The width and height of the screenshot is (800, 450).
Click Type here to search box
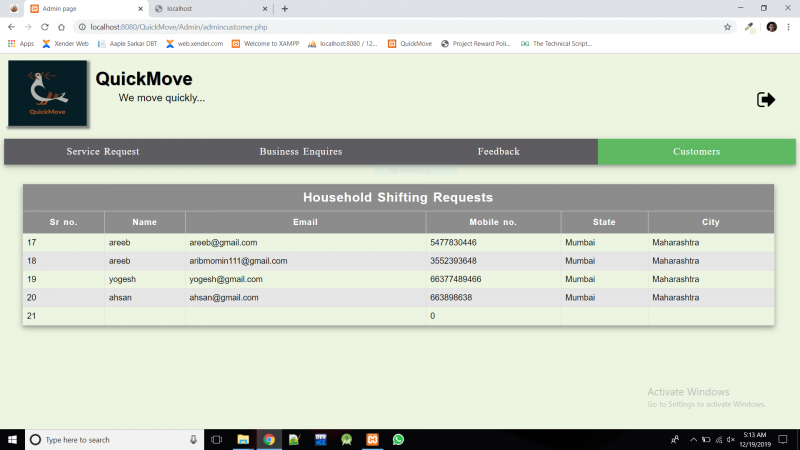[114, 439]
